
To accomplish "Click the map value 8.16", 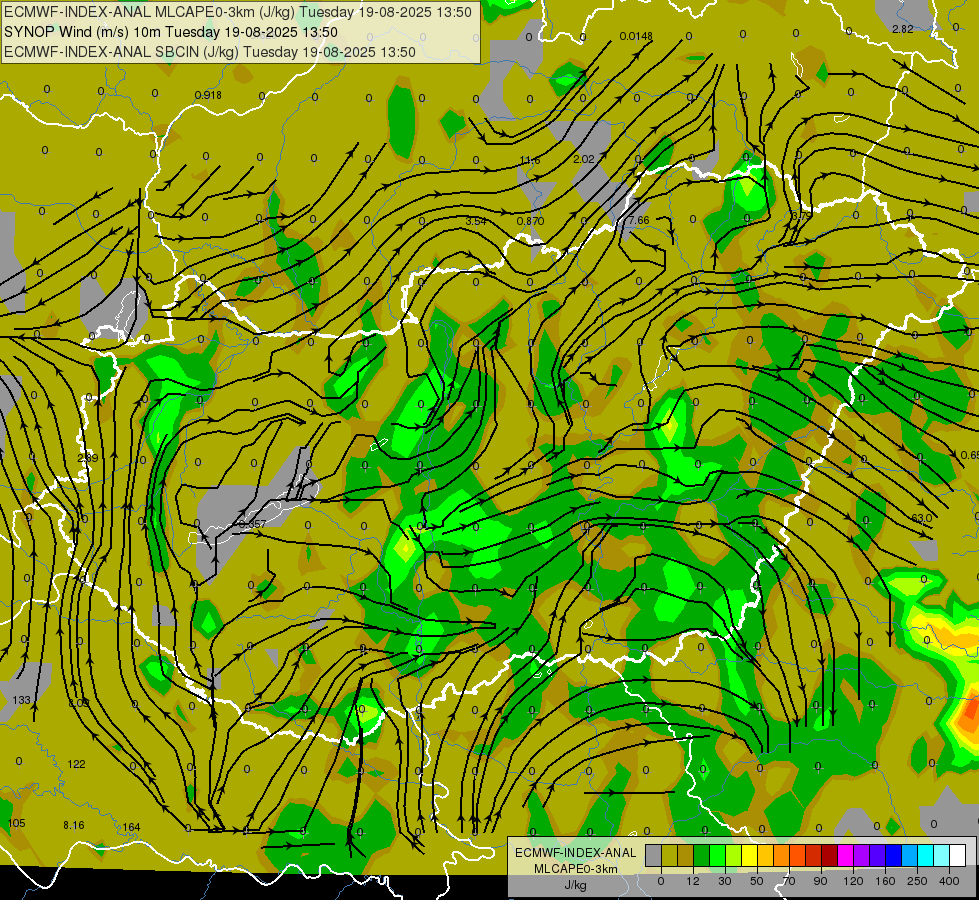I will tap(74, 825).
